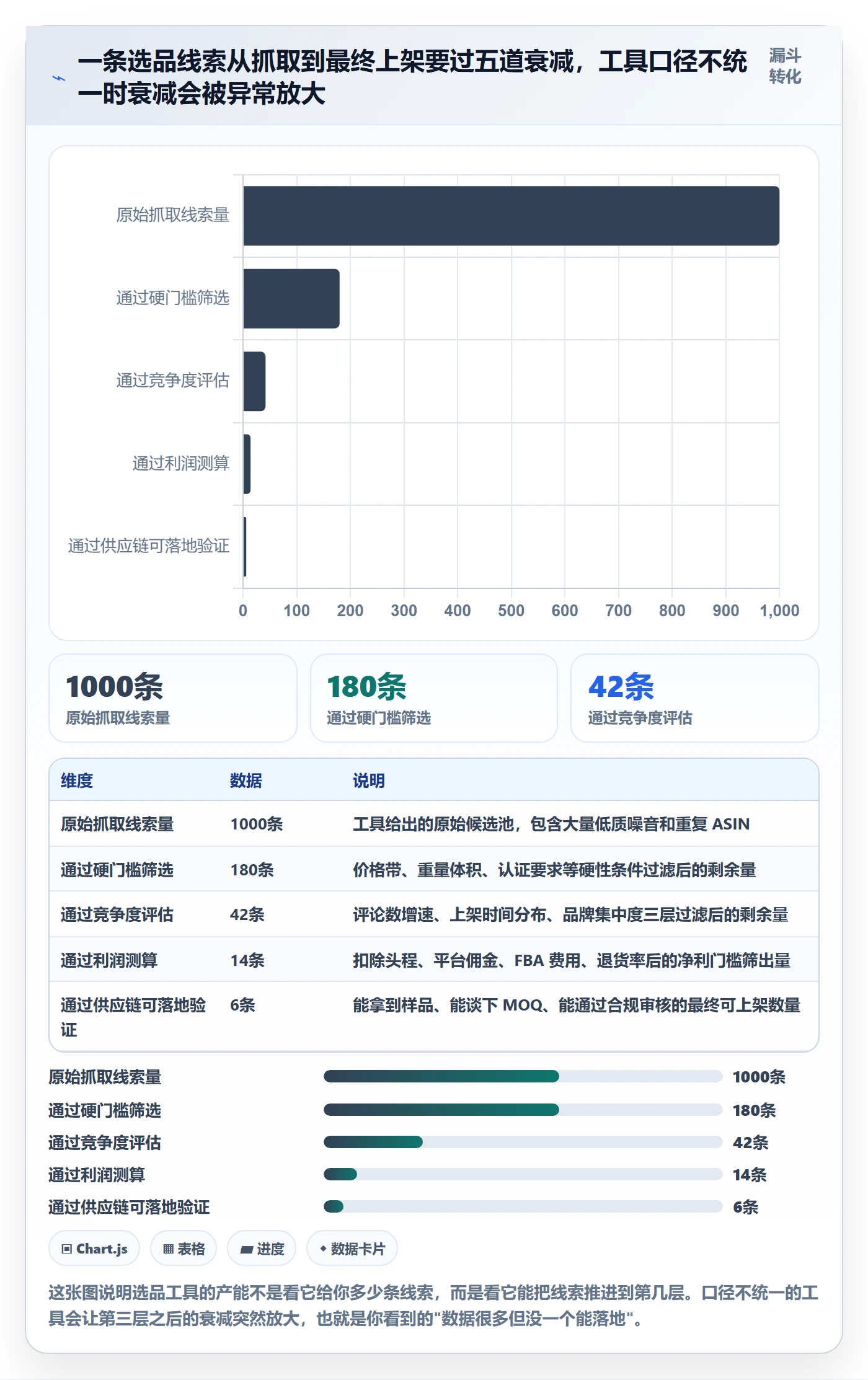
Task: Click the 180条 data card
Action: 434,698
